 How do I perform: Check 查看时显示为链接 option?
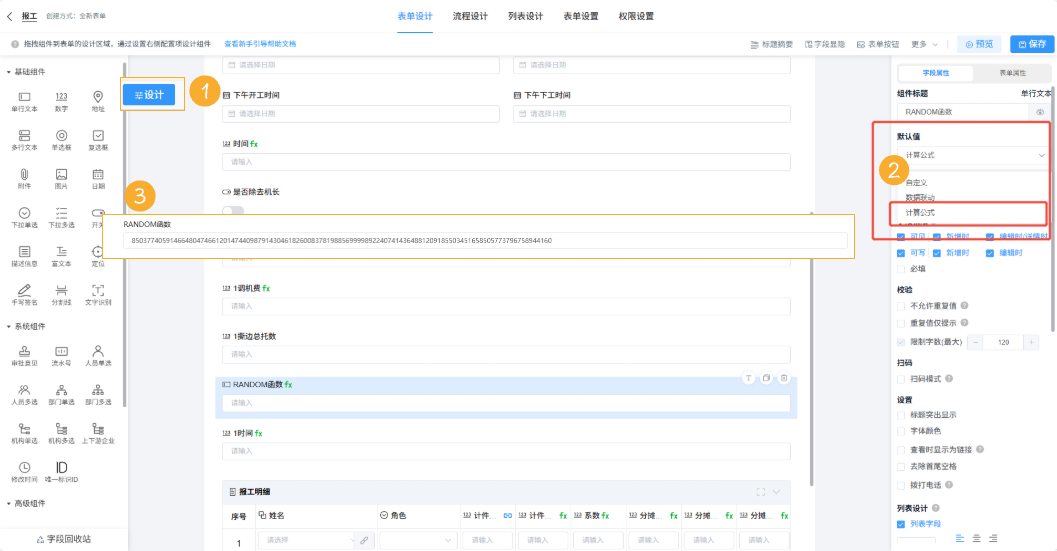(901, 450)
